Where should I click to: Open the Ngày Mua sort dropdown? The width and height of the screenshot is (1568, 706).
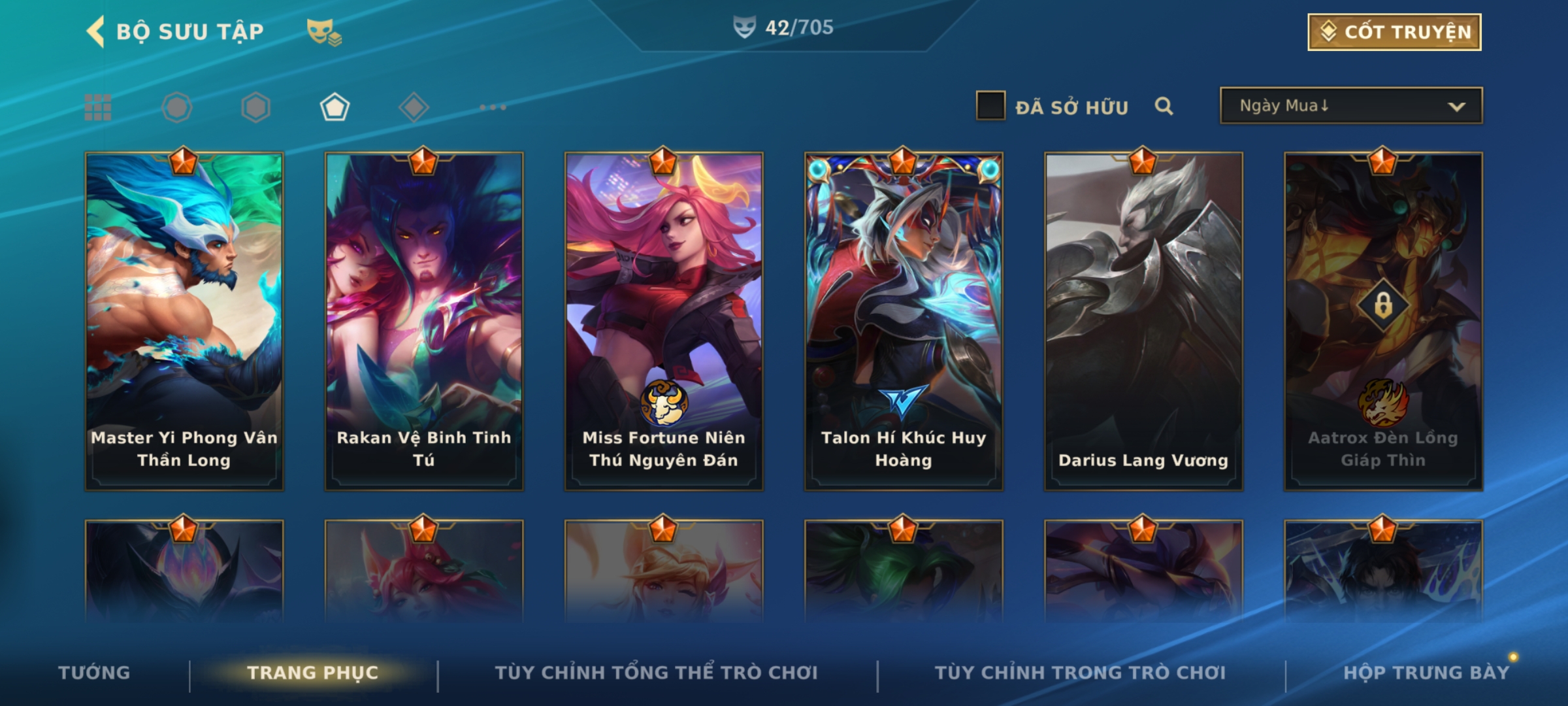1351,105
